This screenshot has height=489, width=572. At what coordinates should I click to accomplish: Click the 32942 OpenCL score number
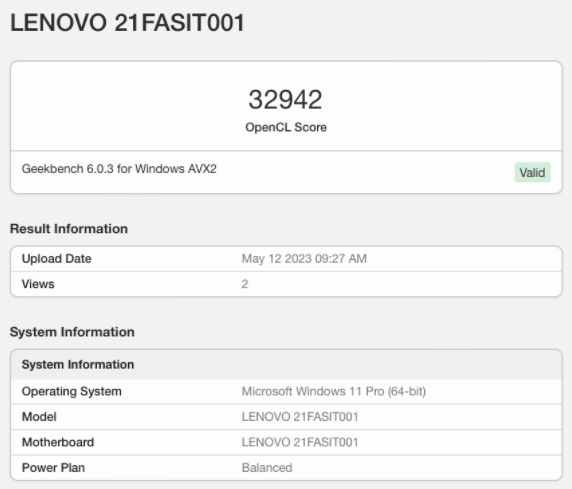point(286,100)
